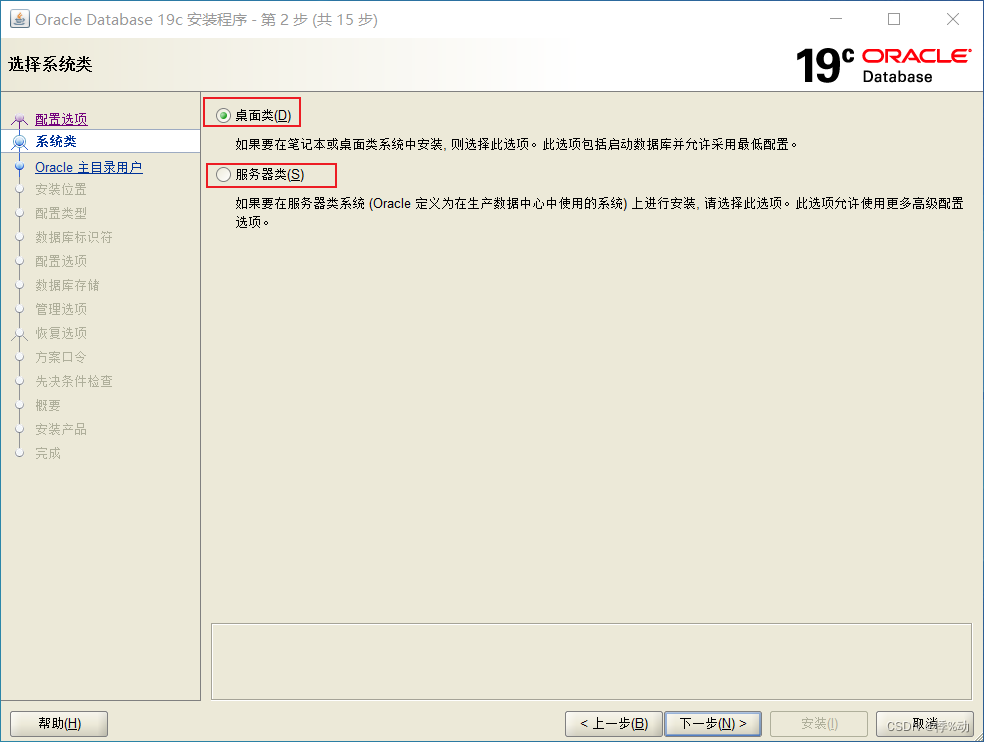Maximize the installer window

[894, 19]
